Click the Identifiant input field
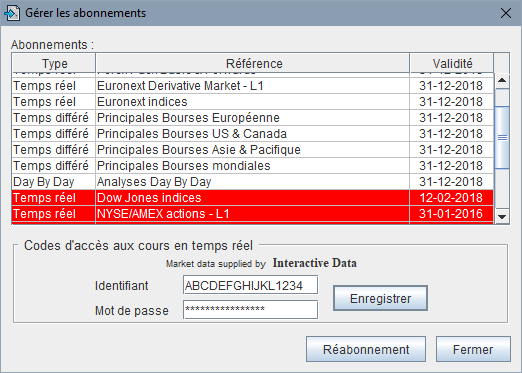This screenshot has height=373, width=522. [250, 285]
